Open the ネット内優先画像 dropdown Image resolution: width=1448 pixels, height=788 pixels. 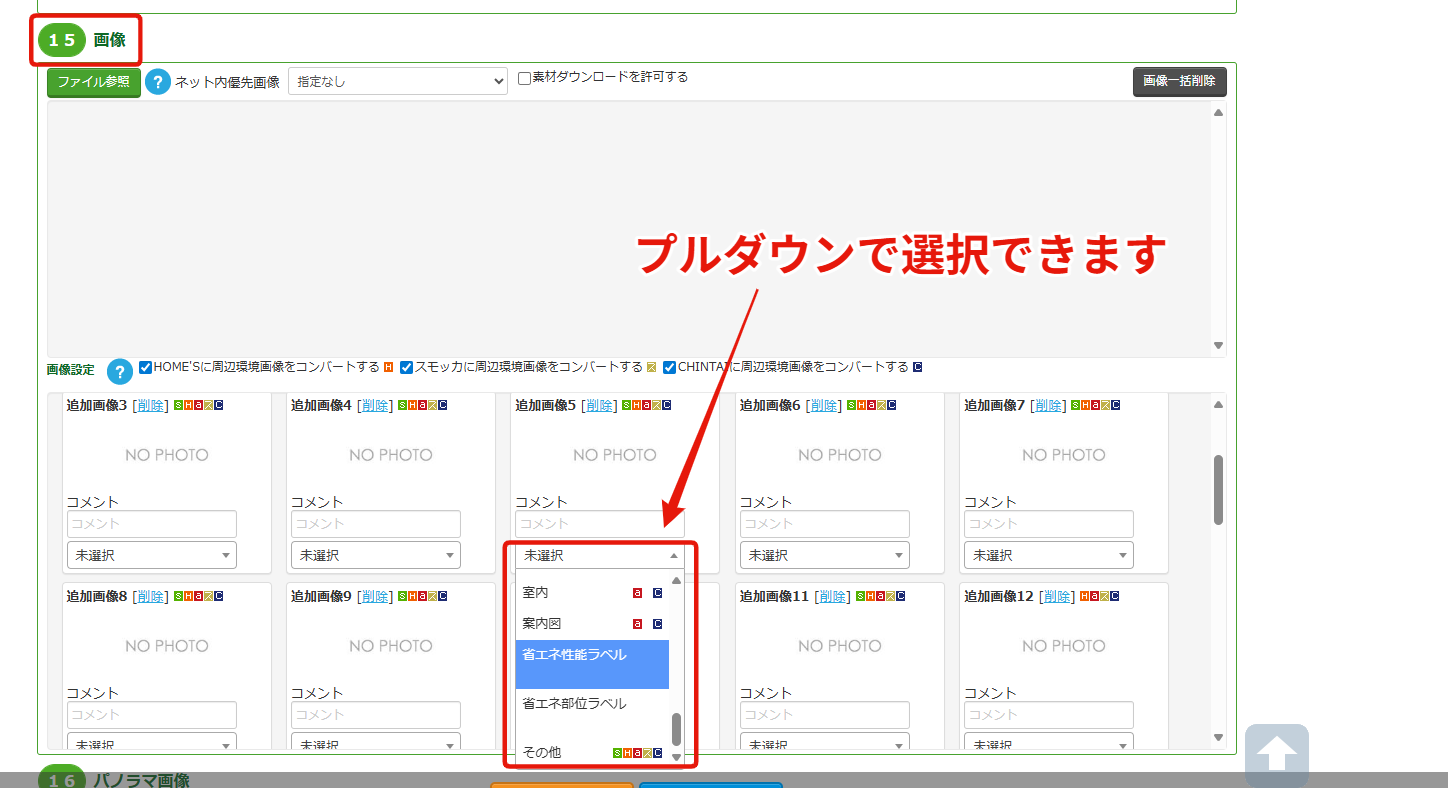[398, 82]
